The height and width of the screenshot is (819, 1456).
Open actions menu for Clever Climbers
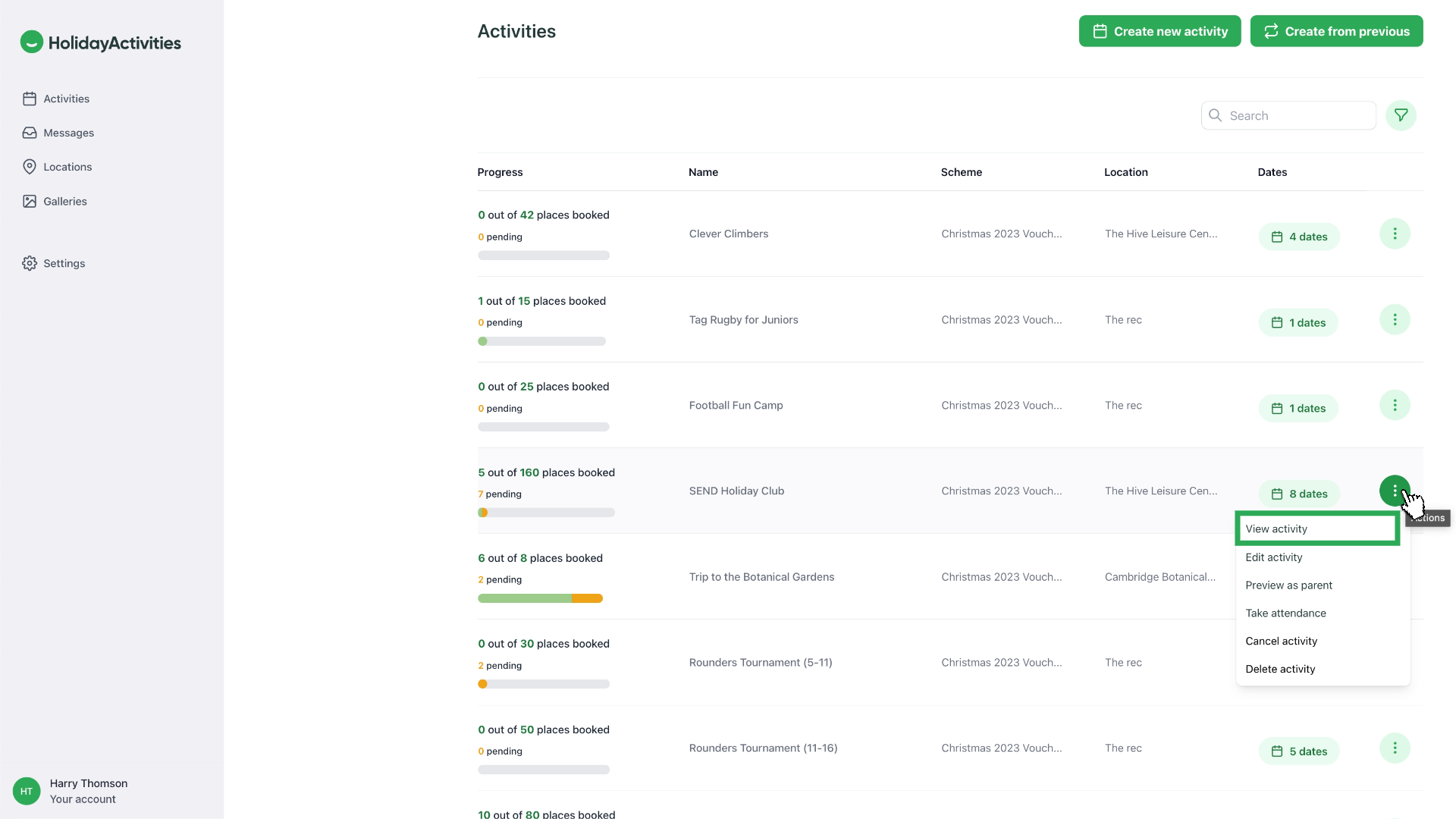pos(1394,234)
